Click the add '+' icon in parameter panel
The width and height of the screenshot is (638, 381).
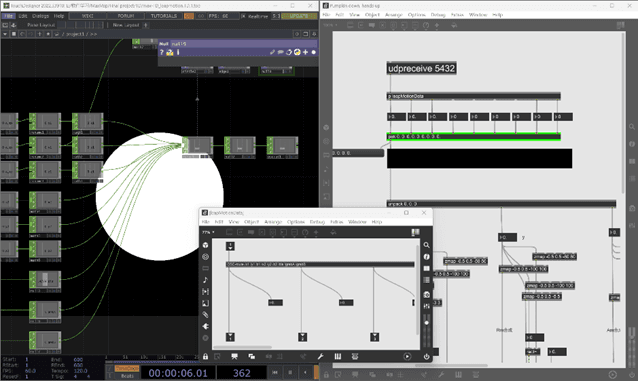tap(305, 52)
